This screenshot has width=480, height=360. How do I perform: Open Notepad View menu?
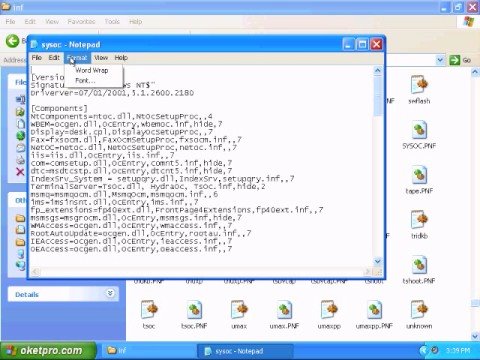pos(101,58)
